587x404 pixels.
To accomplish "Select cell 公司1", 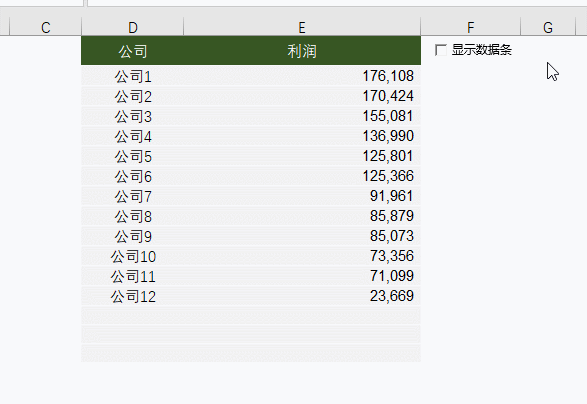I will click(x=133, y=76).
